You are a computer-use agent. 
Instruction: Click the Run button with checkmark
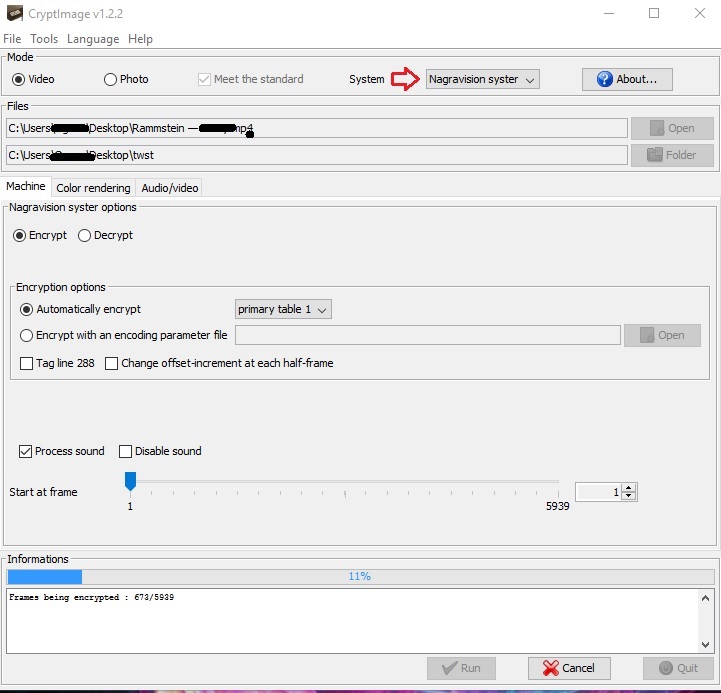point(461,668)
